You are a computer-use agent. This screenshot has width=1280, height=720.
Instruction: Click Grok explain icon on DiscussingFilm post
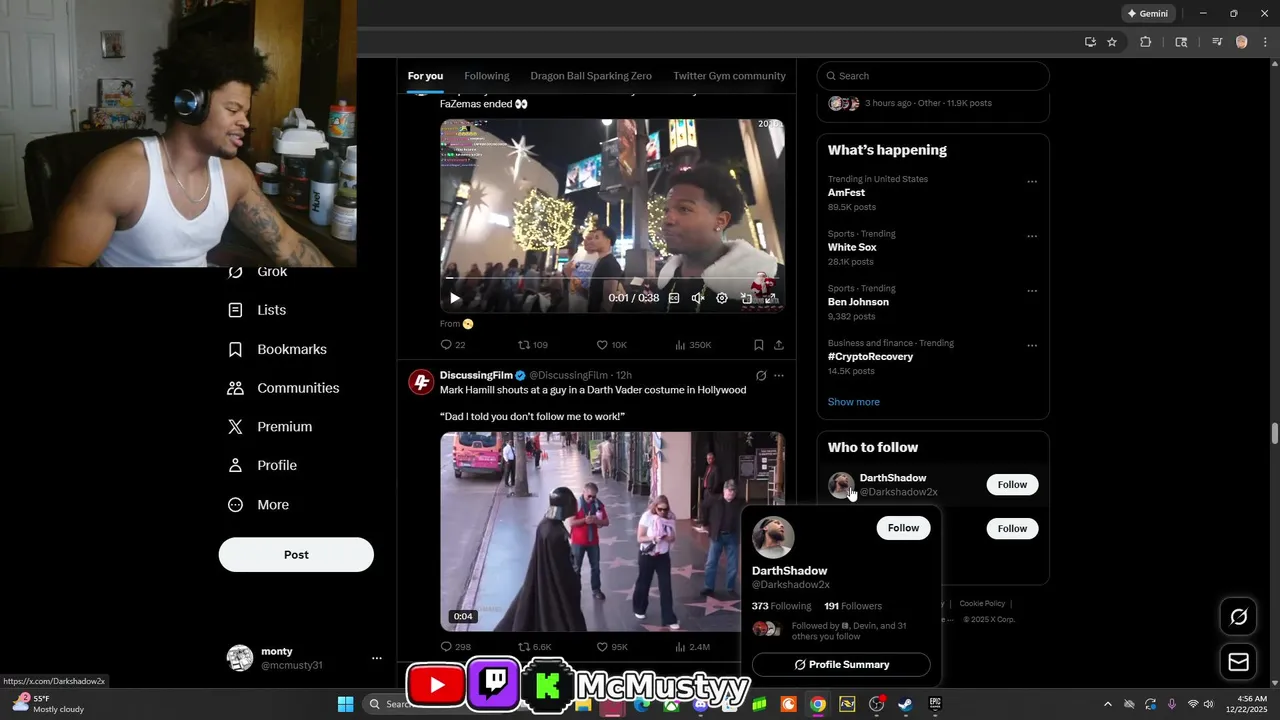coord(761,376)
